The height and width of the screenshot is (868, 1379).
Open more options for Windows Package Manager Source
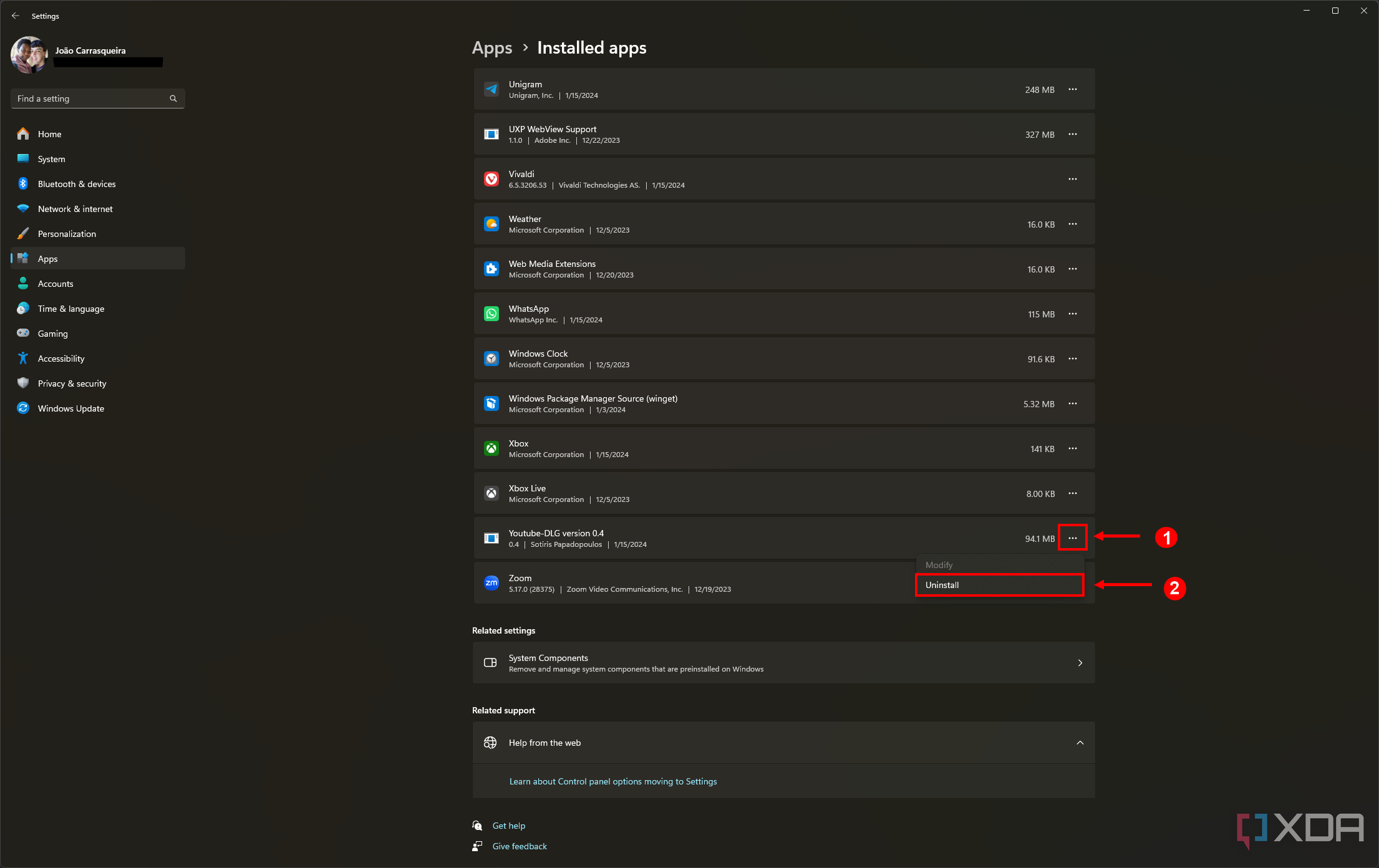[x=1073, y=404]
